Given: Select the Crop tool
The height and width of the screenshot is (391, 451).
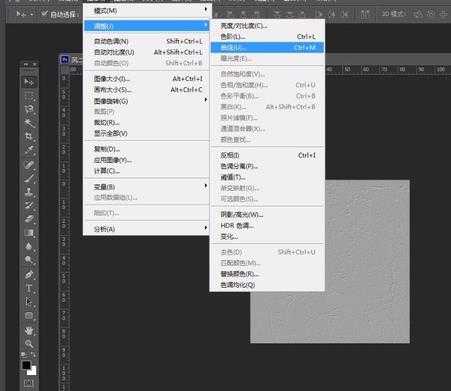Looking at the screenshot, I should [x=29, y=136].
